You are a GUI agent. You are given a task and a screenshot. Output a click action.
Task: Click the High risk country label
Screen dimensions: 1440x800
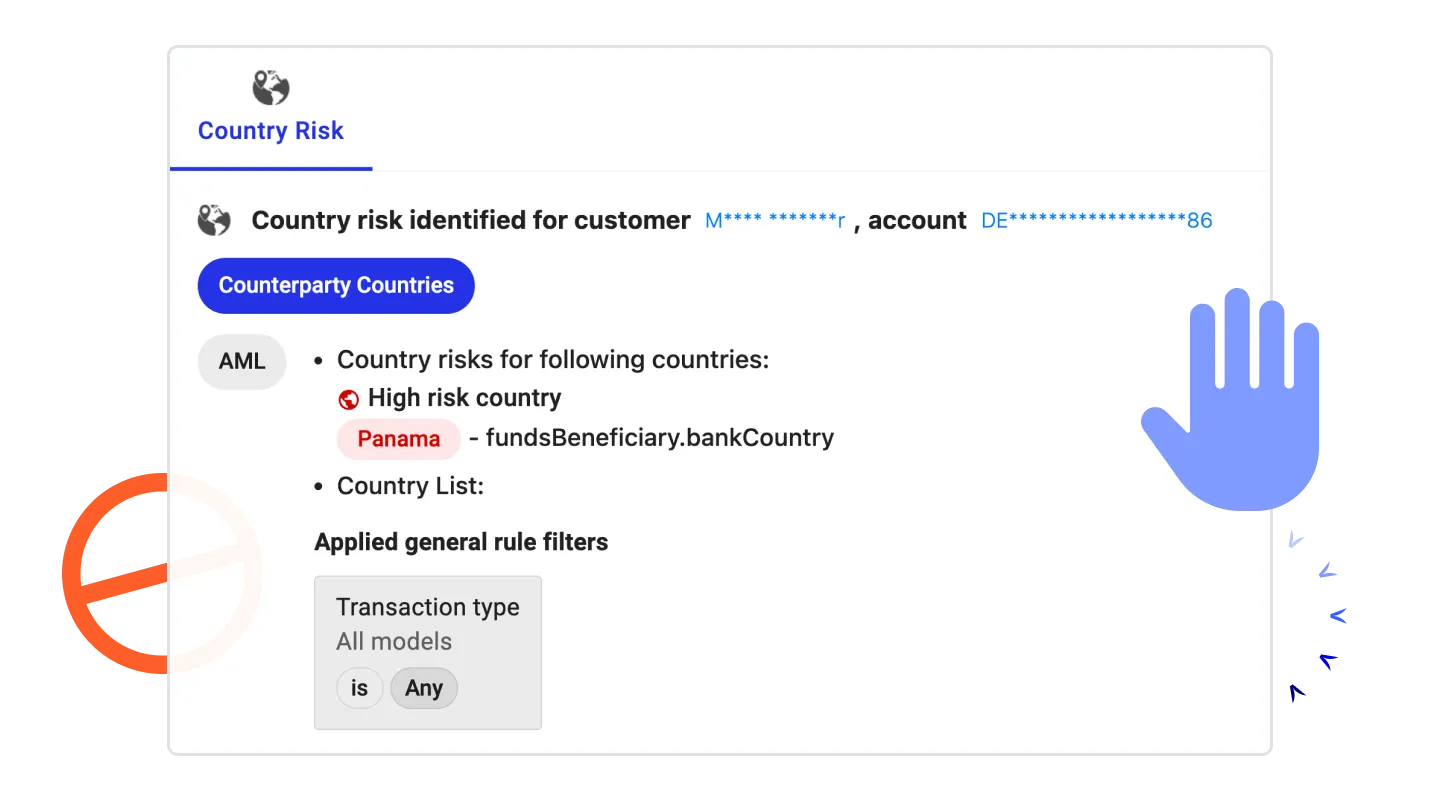pyautogui.click(x=464, y=398)
